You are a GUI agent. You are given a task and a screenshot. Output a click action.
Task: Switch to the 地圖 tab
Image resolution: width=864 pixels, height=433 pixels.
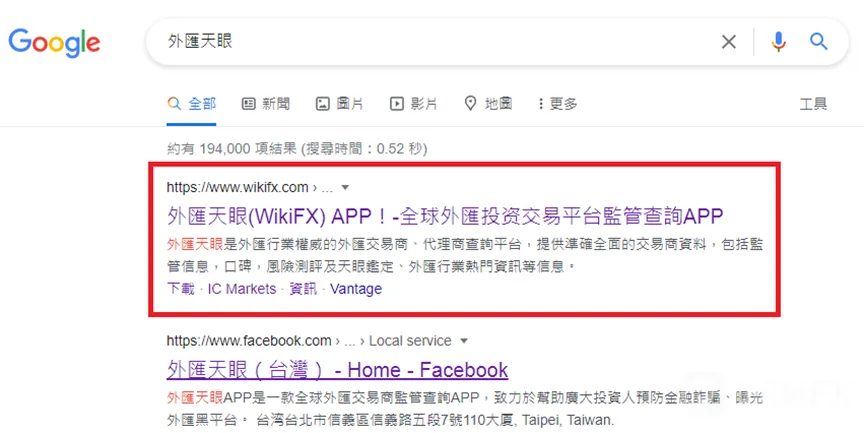click(x=488, y=104)
